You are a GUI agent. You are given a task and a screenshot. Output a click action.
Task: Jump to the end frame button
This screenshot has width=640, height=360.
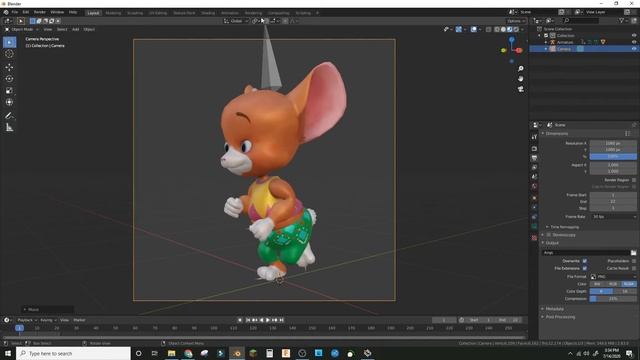(x=281, y=320)
